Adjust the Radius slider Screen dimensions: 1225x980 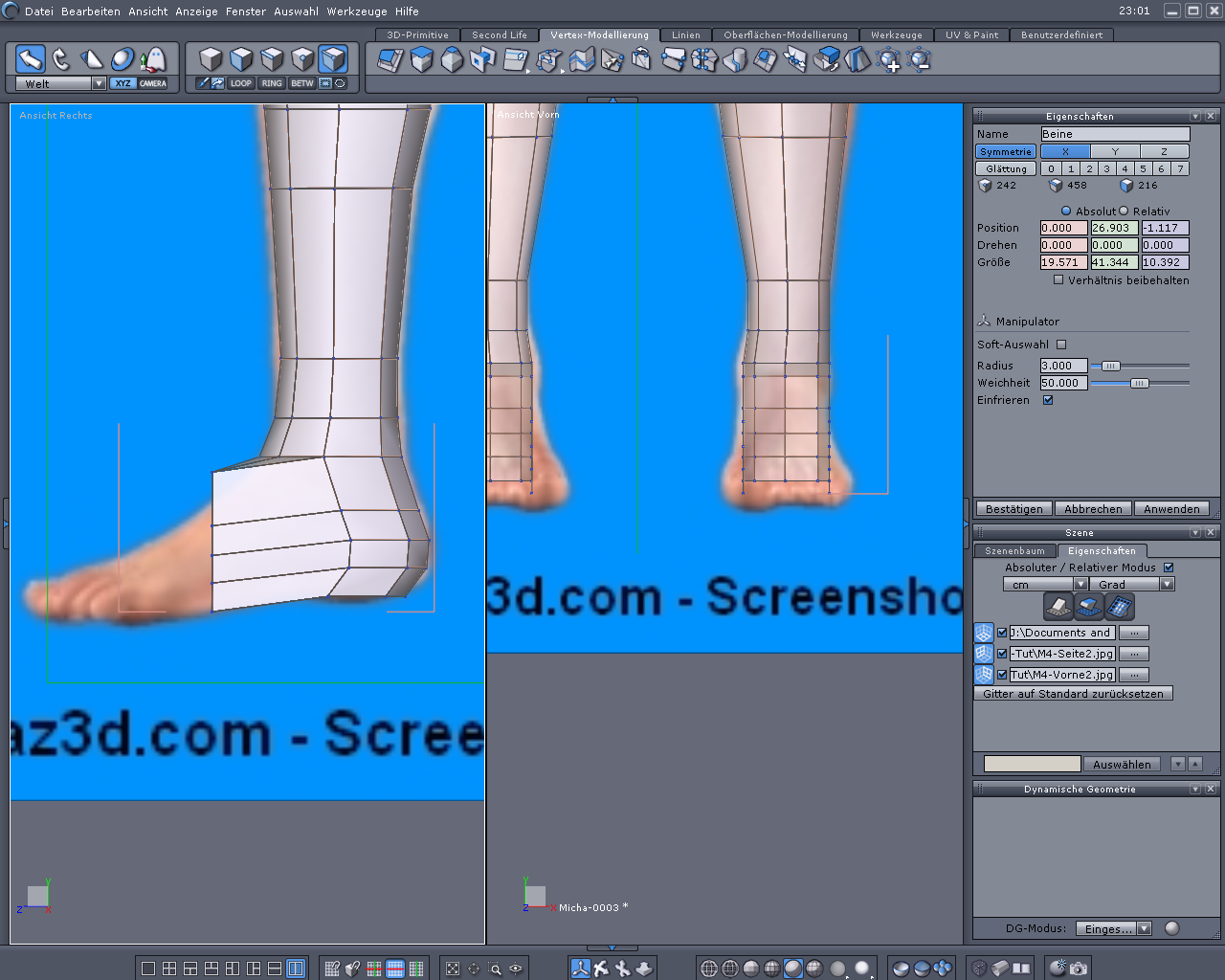pos(1110,366)
